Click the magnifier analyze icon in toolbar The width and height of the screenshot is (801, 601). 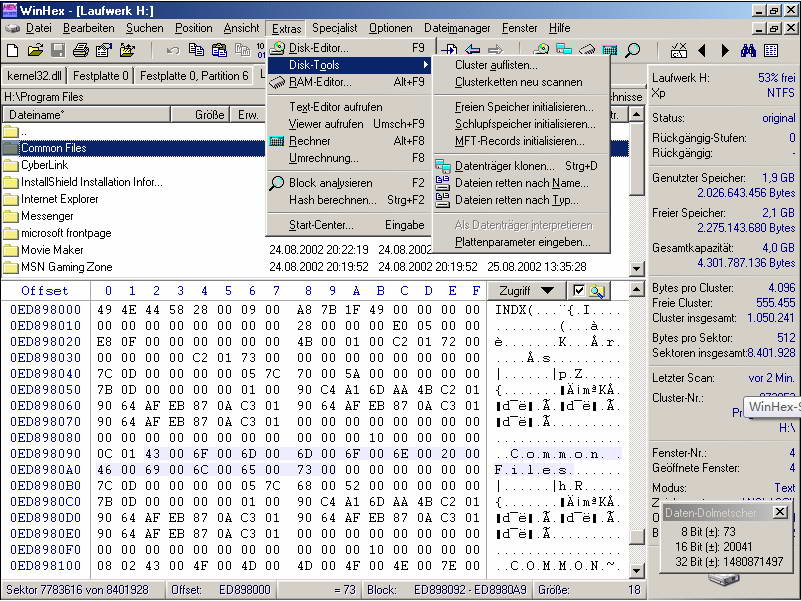[x=633, y=50]
